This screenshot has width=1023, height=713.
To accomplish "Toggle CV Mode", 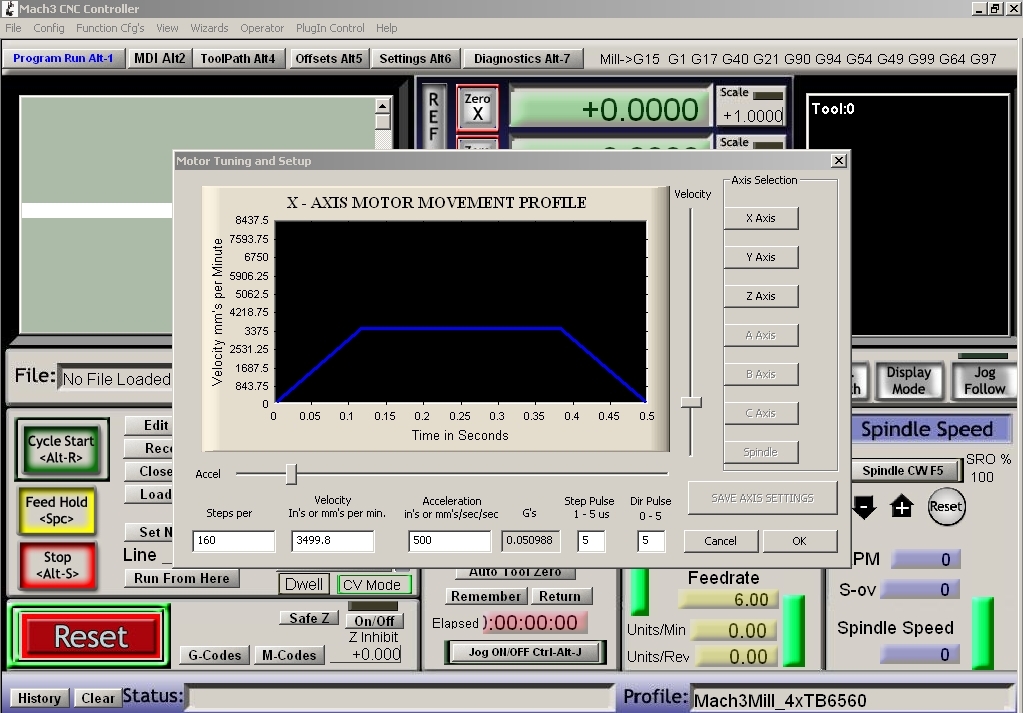I will pyautogui.click(x=372, y=585).
